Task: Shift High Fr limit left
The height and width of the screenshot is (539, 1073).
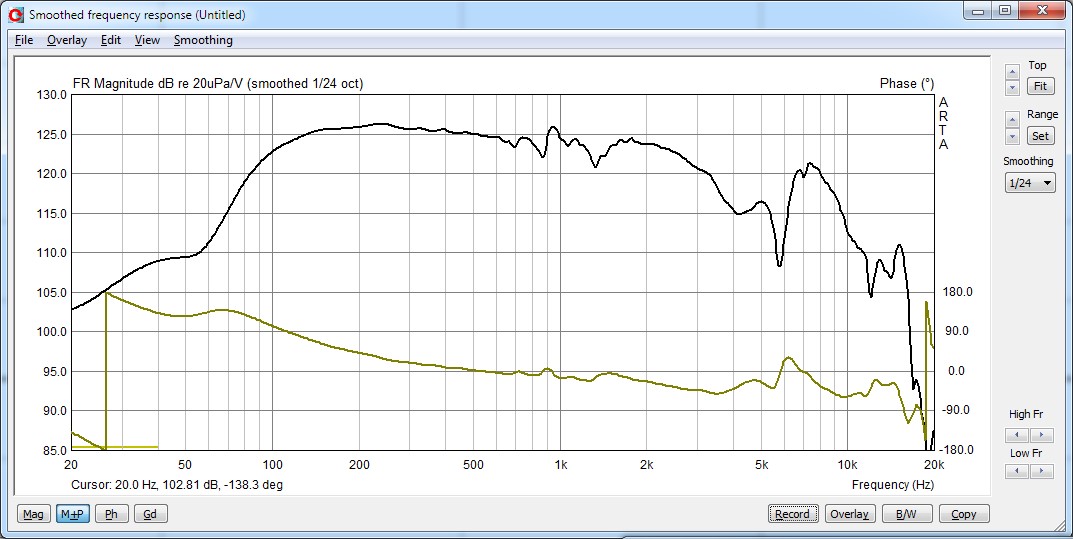Action: pyautogui.click(x=1017, y=435)
